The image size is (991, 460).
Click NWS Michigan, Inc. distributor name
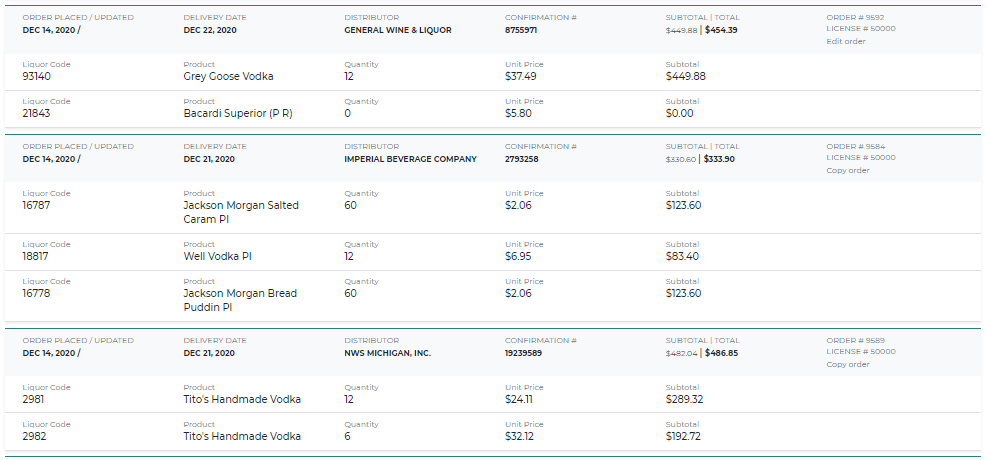click(x=387, y=353)
